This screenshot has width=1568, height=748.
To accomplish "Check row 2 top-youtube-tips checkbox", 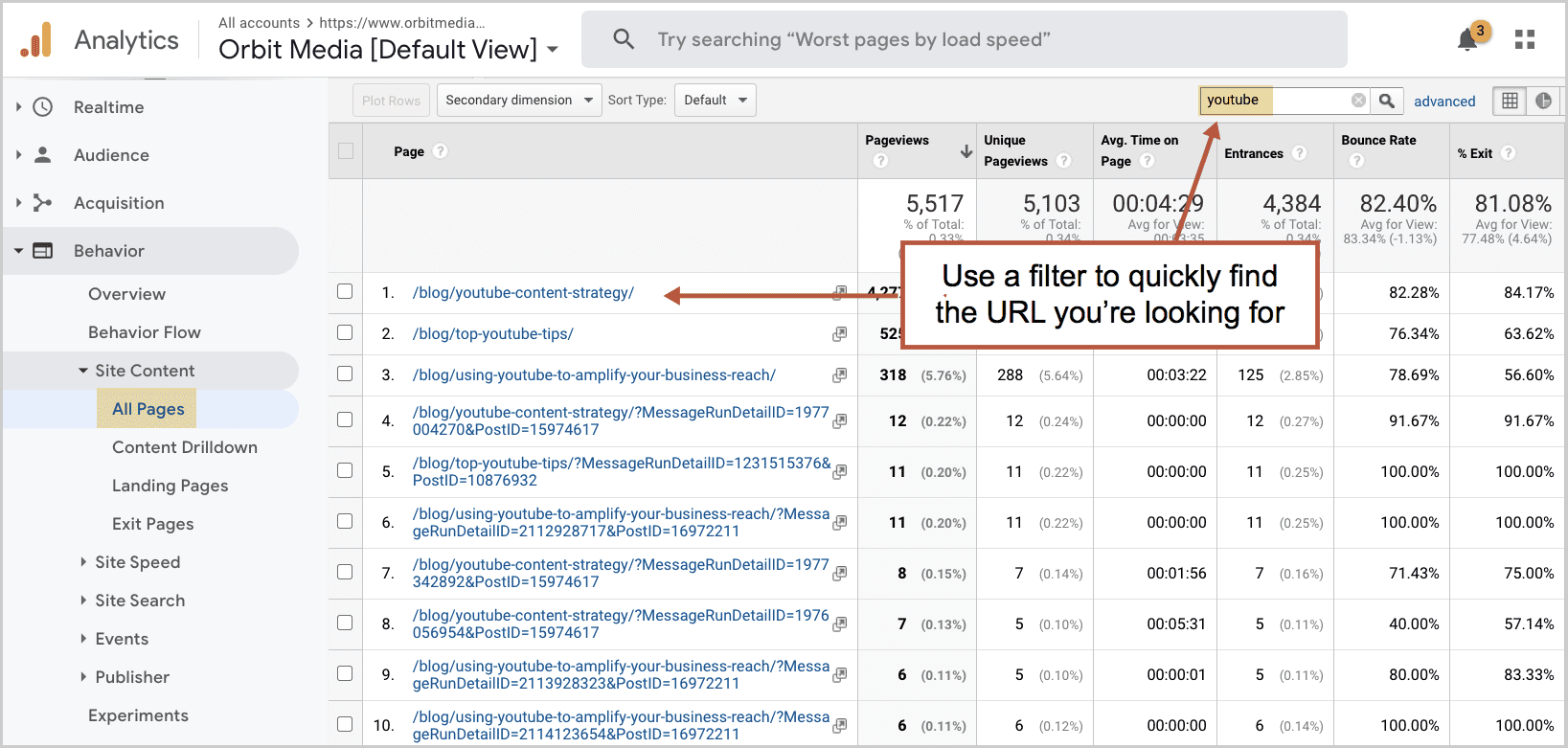I will (345, 332).
